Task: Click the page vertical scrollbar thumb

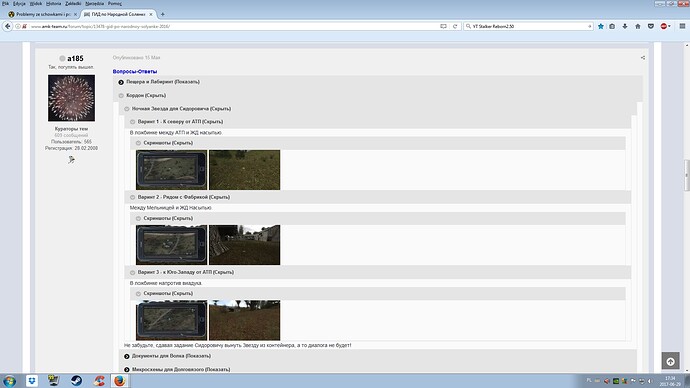Action: click(x=686, y=175)
